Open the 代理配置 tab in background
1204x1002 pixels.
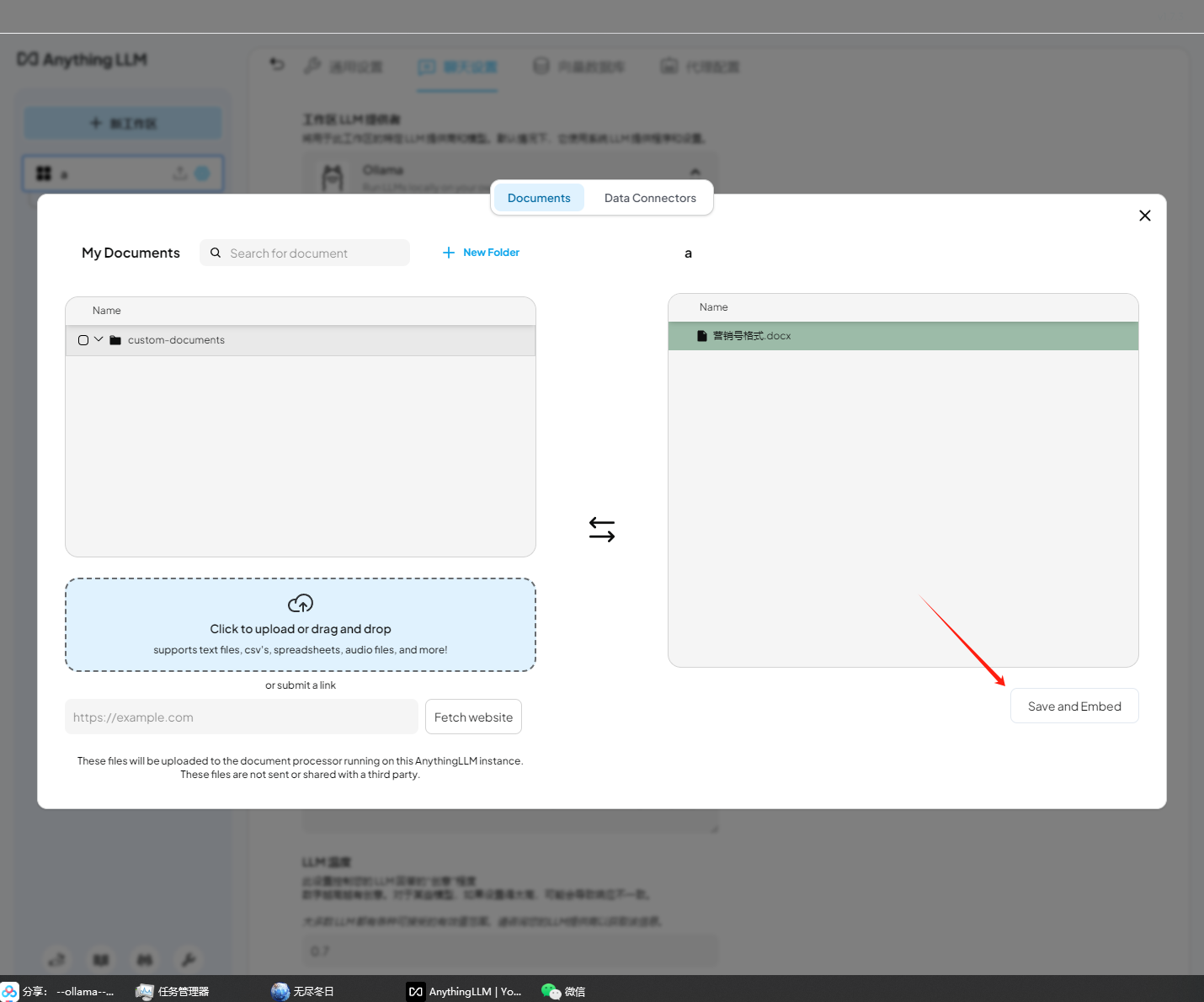701,67
